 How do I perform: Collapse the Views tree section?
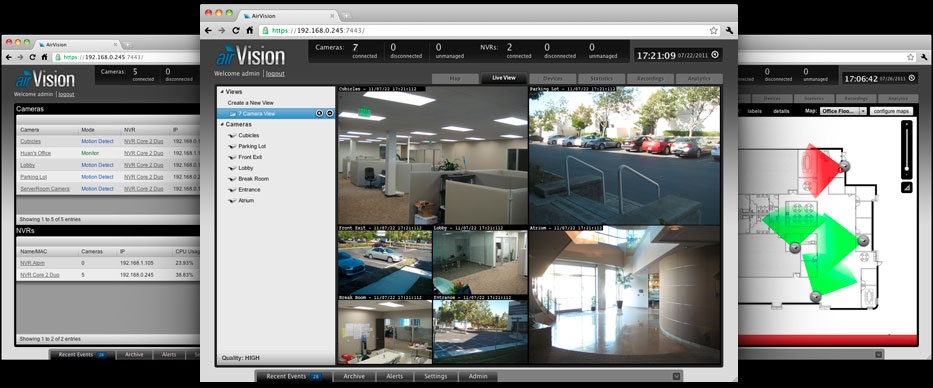222,92
